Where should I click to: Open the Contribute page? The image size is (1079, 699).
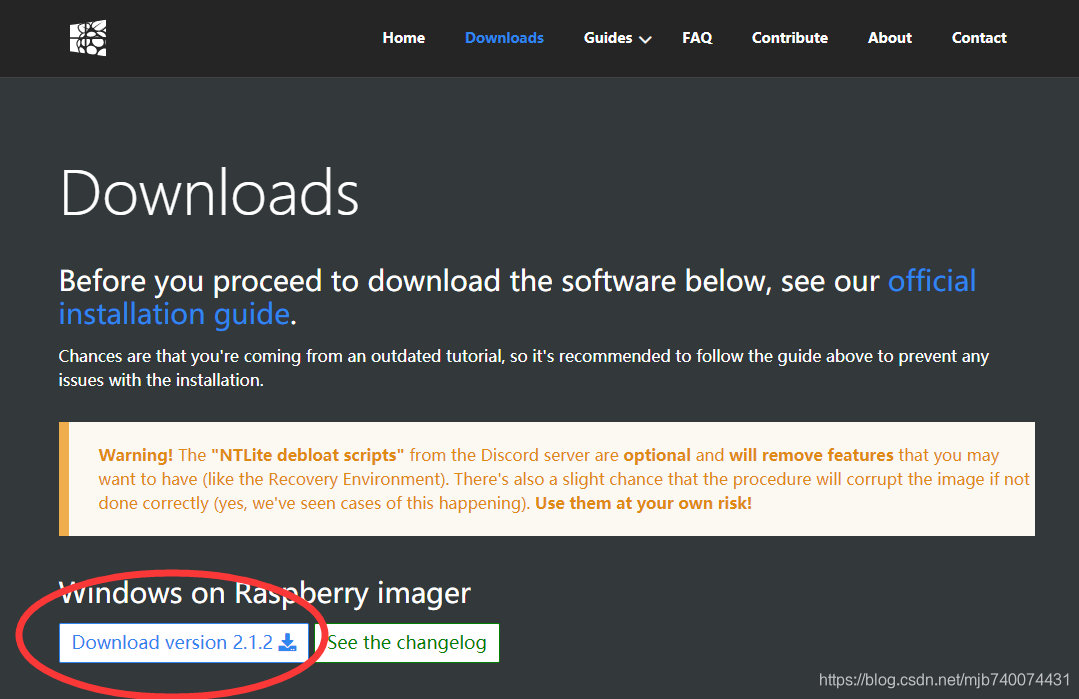coord(789,38)
